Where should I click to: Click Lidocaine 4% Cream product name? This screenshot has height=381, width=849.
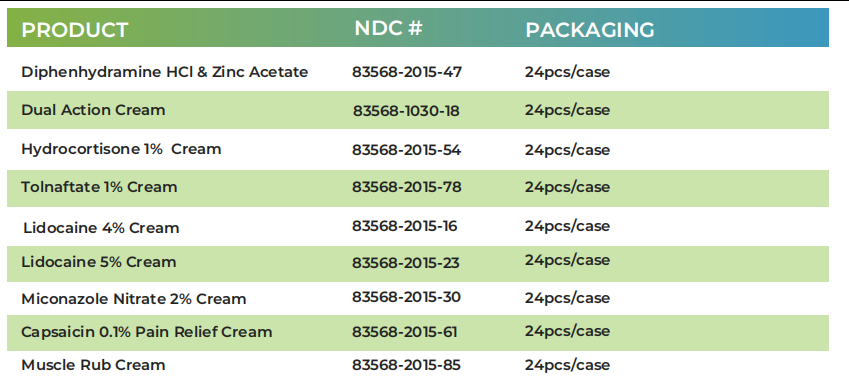click(101, 228)
